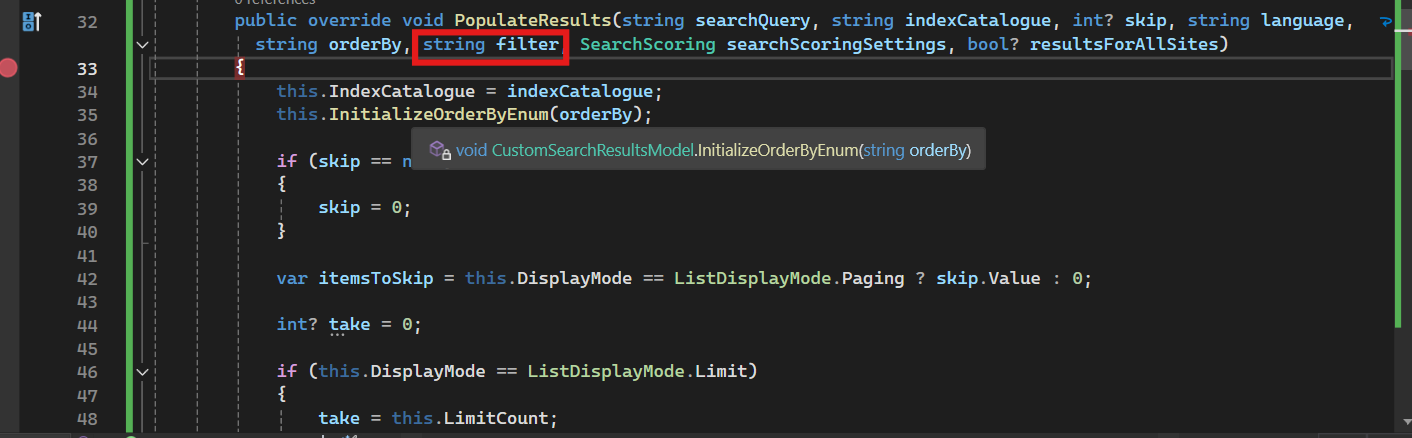This screenshot has height=438, width=1412.
Task: Collapse the line 37 if-skip block
Action: pyautogui.click(x=143, y=161)
